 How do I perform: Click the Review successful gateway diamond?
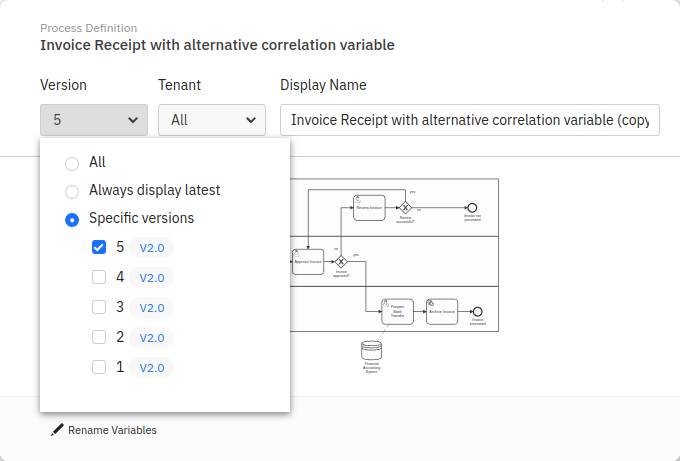click(x=405, y=208)
